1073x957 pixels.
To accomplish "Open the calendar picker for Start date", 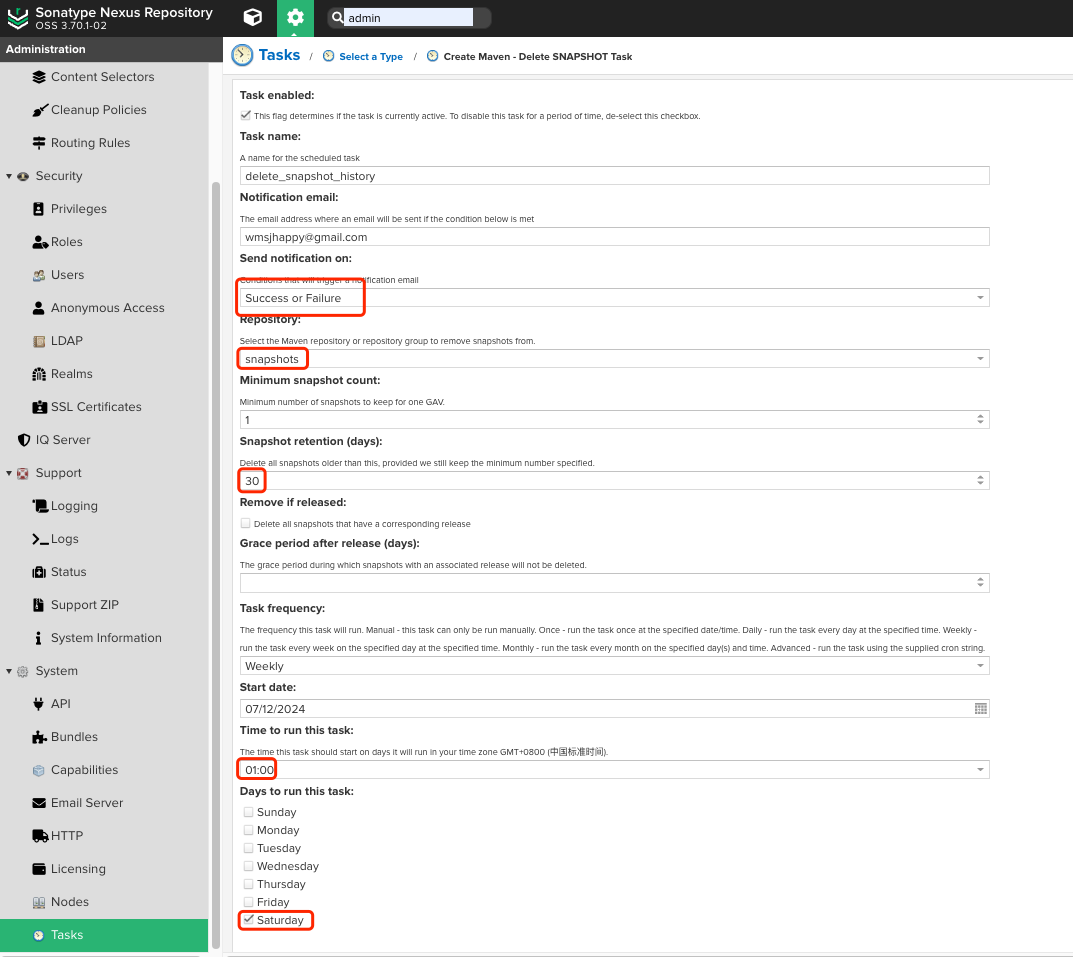I will (x=980, y=709).
